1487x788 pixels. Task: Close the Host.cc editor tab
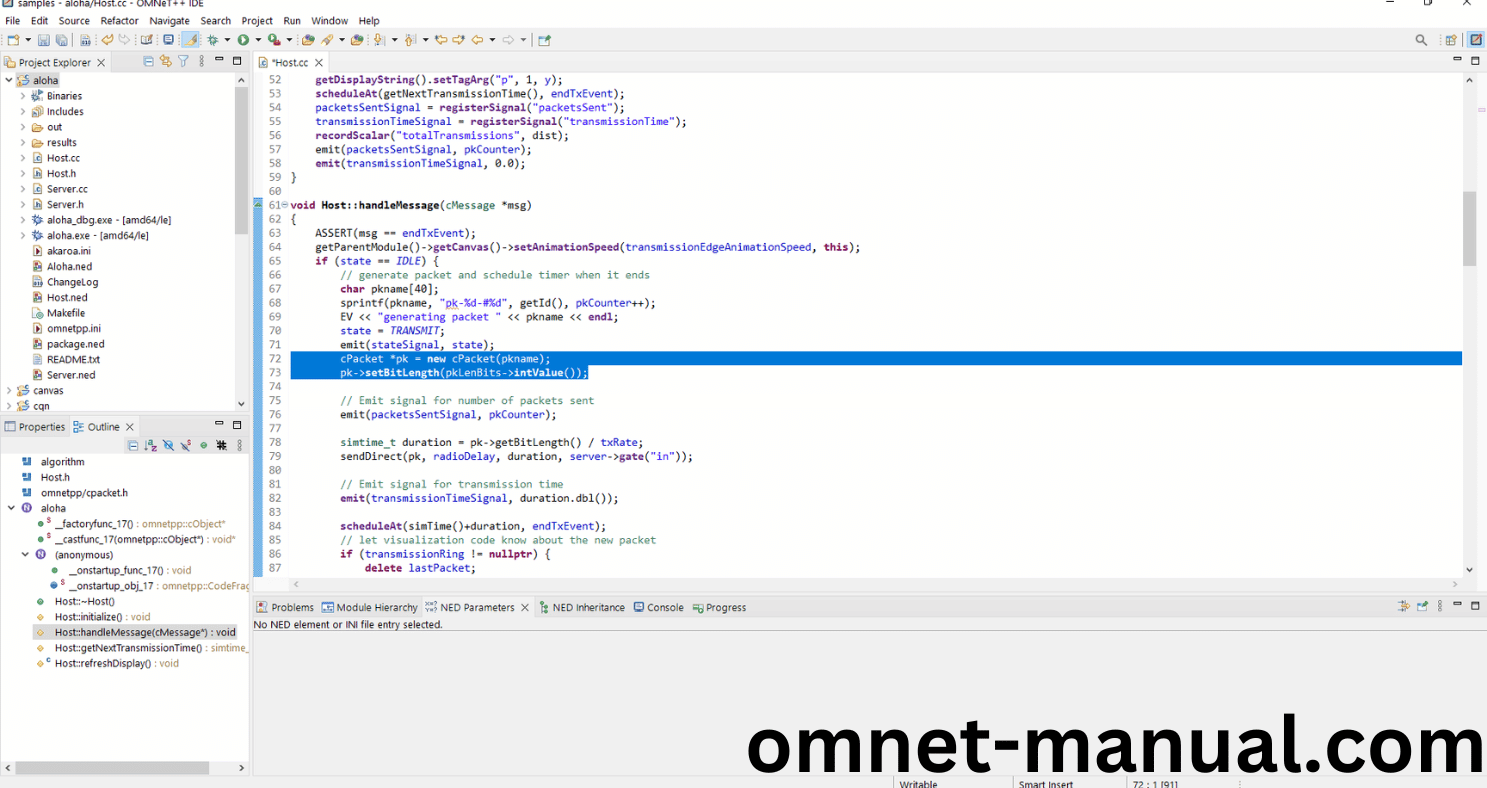(318, 62)
